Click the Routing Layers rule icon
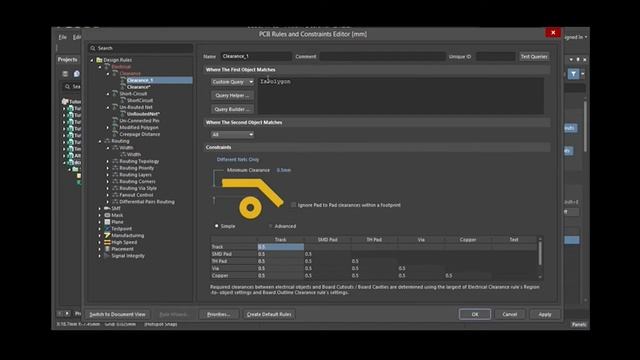640x360 pixels. (x=115, y=175)
